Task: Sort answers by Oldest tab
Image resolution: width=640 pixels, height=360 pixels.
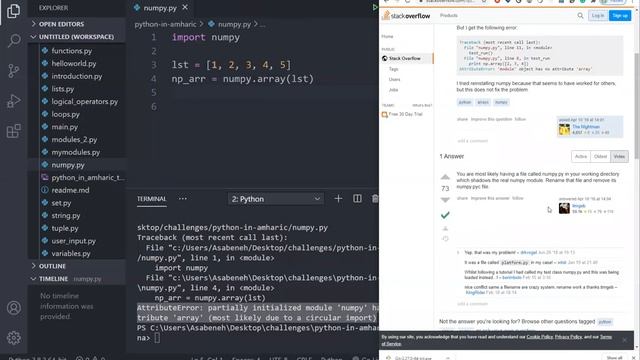Action: 600,156
